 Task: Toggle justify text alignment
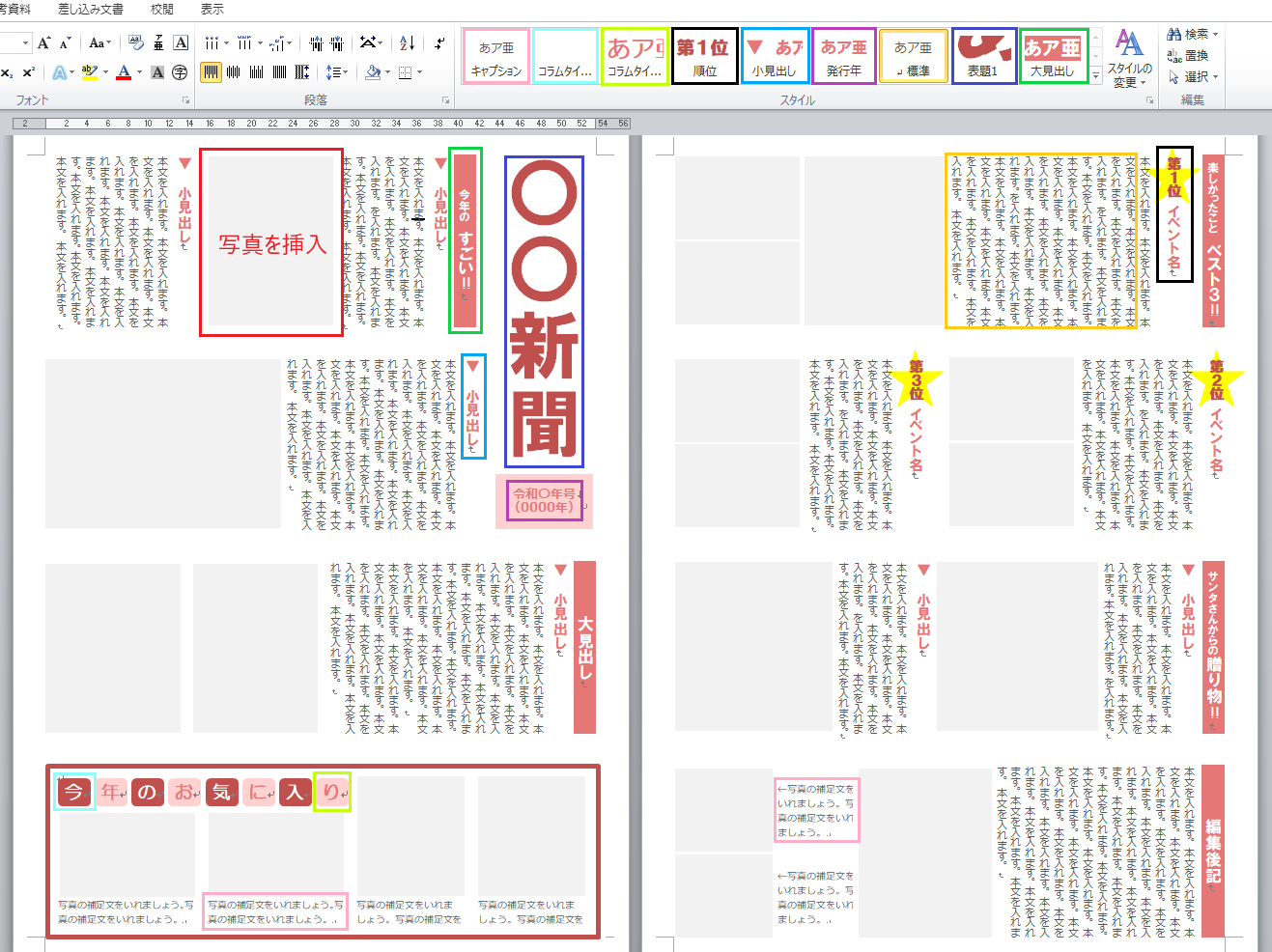[x=280, y=72]
